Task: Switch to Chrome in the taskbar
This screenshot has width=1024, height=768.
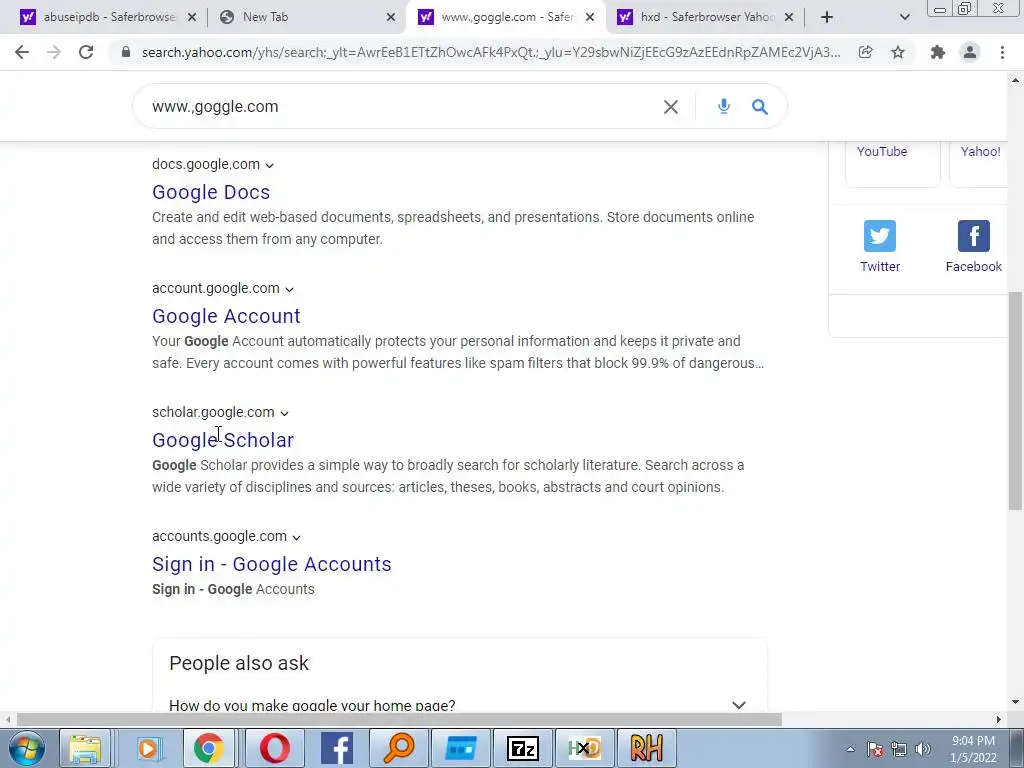Action: coord(209,748)
